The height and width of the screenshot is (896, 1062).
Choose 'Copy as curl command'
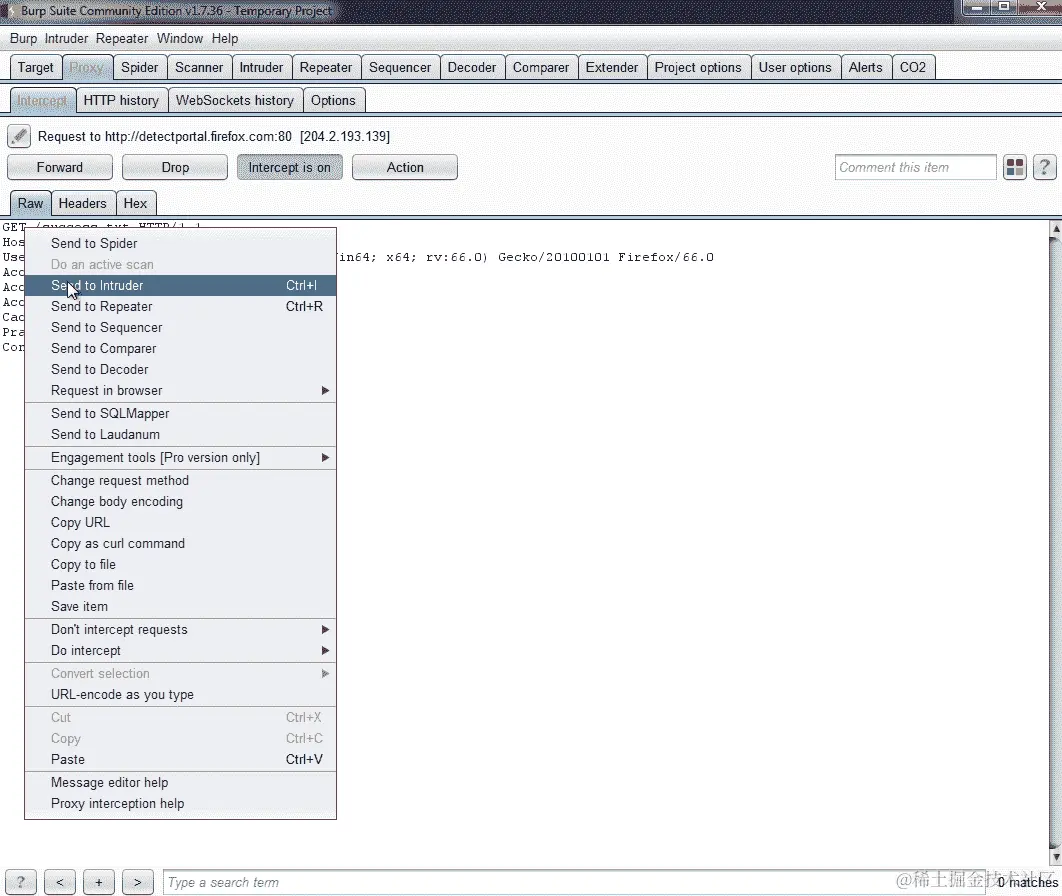click(x=180, y=543)
